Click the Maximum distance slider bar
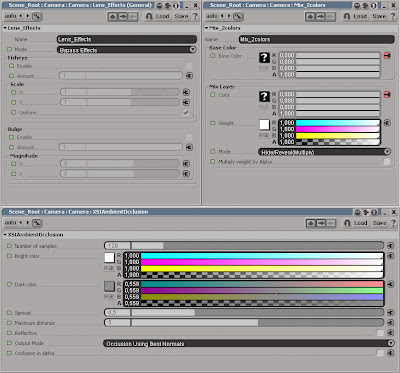Viewport: 400px width, 373px height. coord(257,323)
